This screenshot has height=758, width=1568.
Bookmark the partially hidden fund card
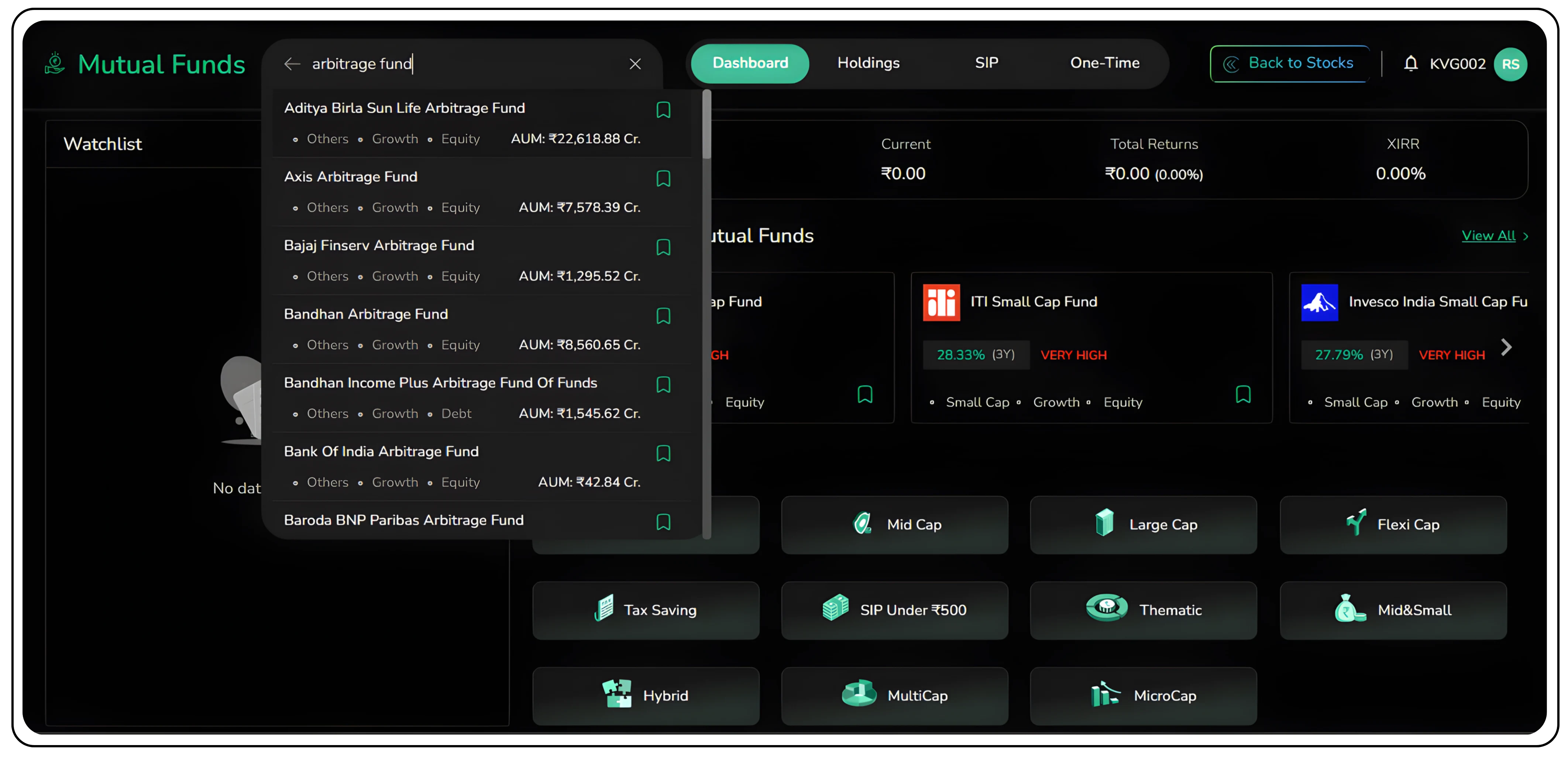[865, 395]
